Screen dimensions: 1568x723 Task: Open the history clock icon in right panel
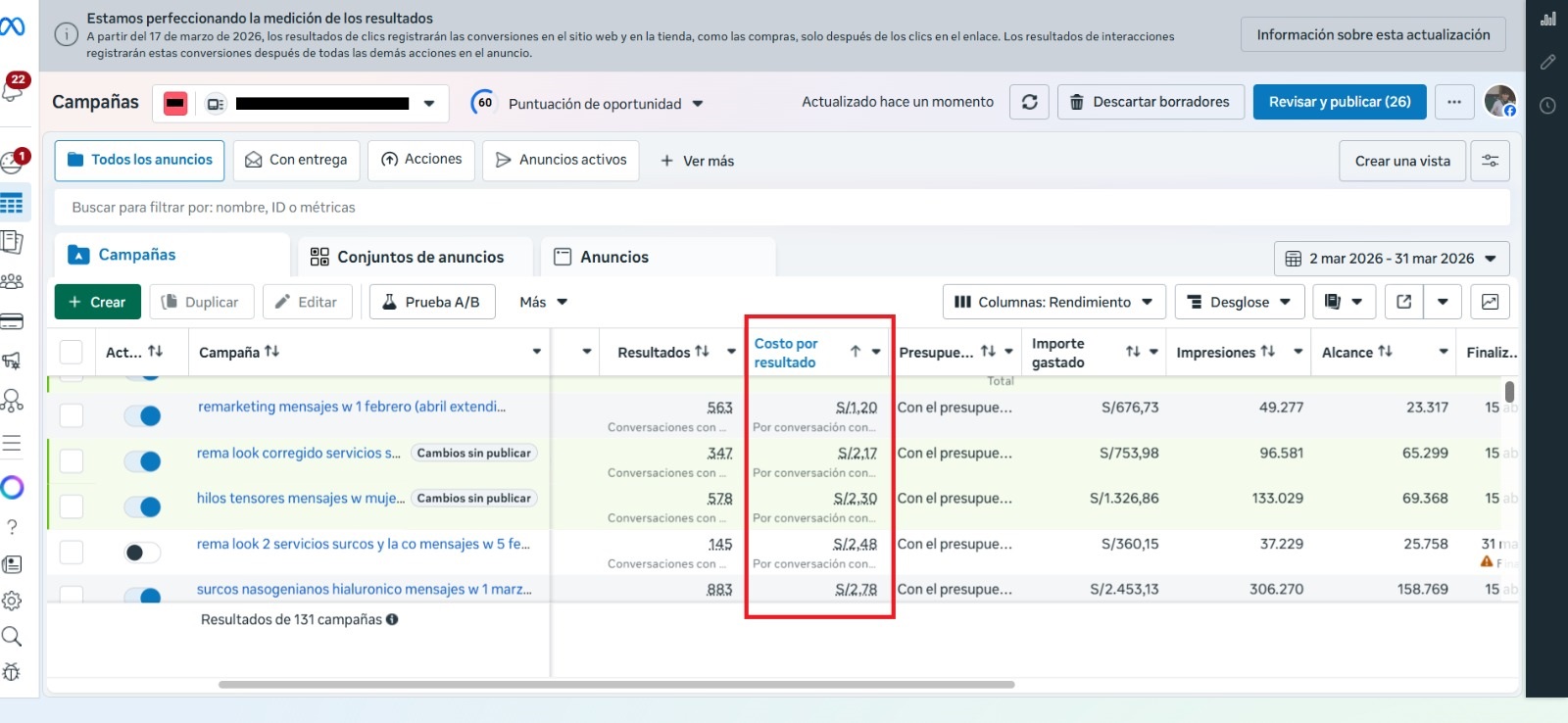click(x=1548, y=106)
